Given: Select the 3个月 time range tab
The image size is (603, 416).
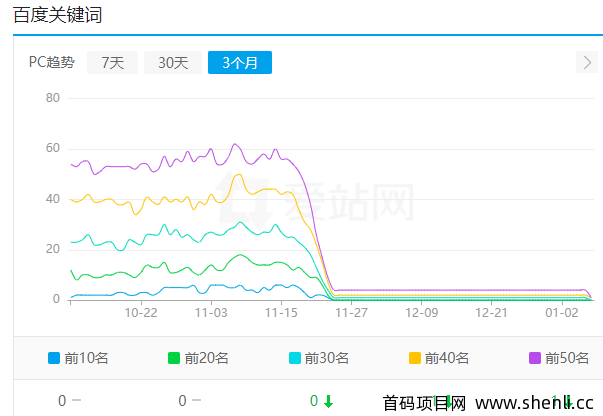Looking at the screenshot, I should (240, 62).
